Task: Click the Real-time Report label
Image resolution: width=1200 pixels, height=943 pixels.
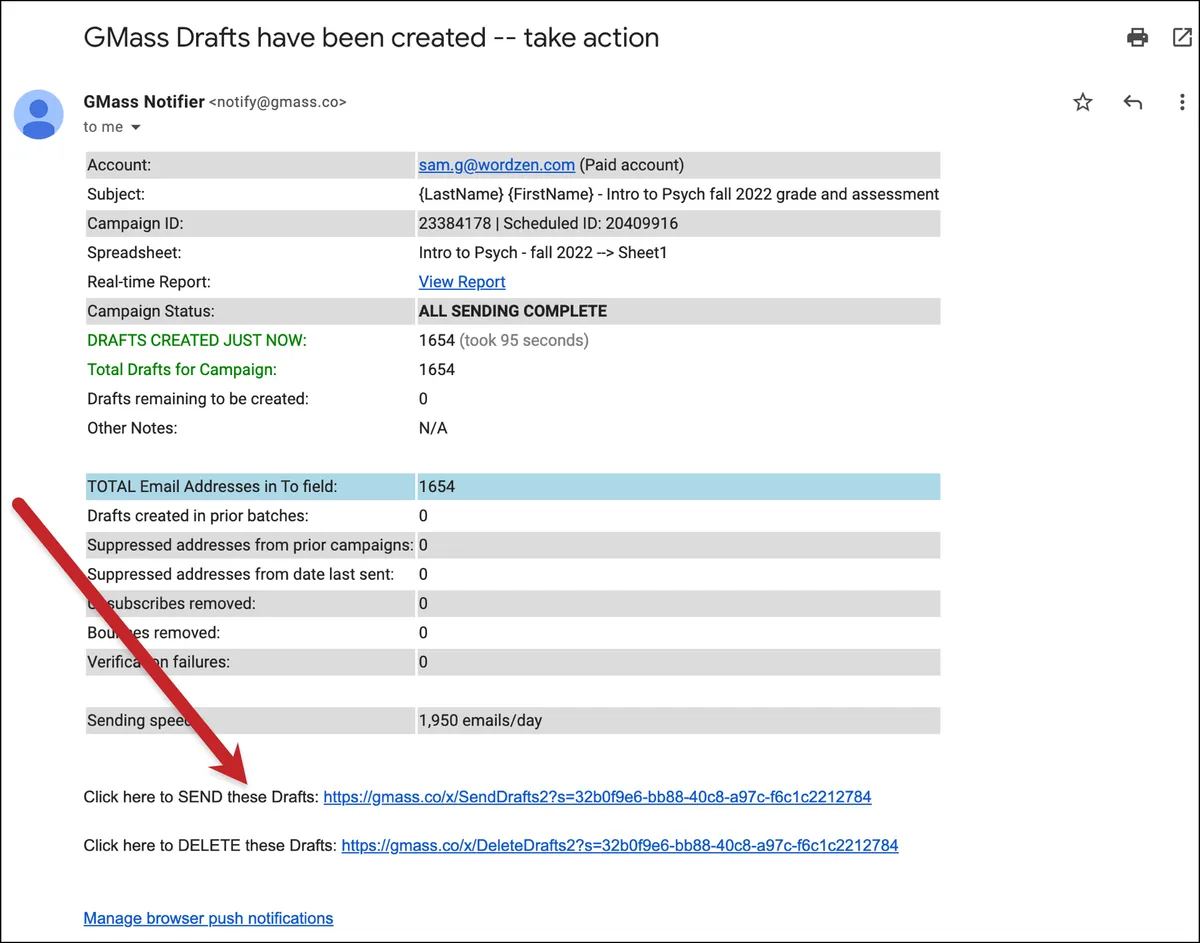Action: click(149, 282)
